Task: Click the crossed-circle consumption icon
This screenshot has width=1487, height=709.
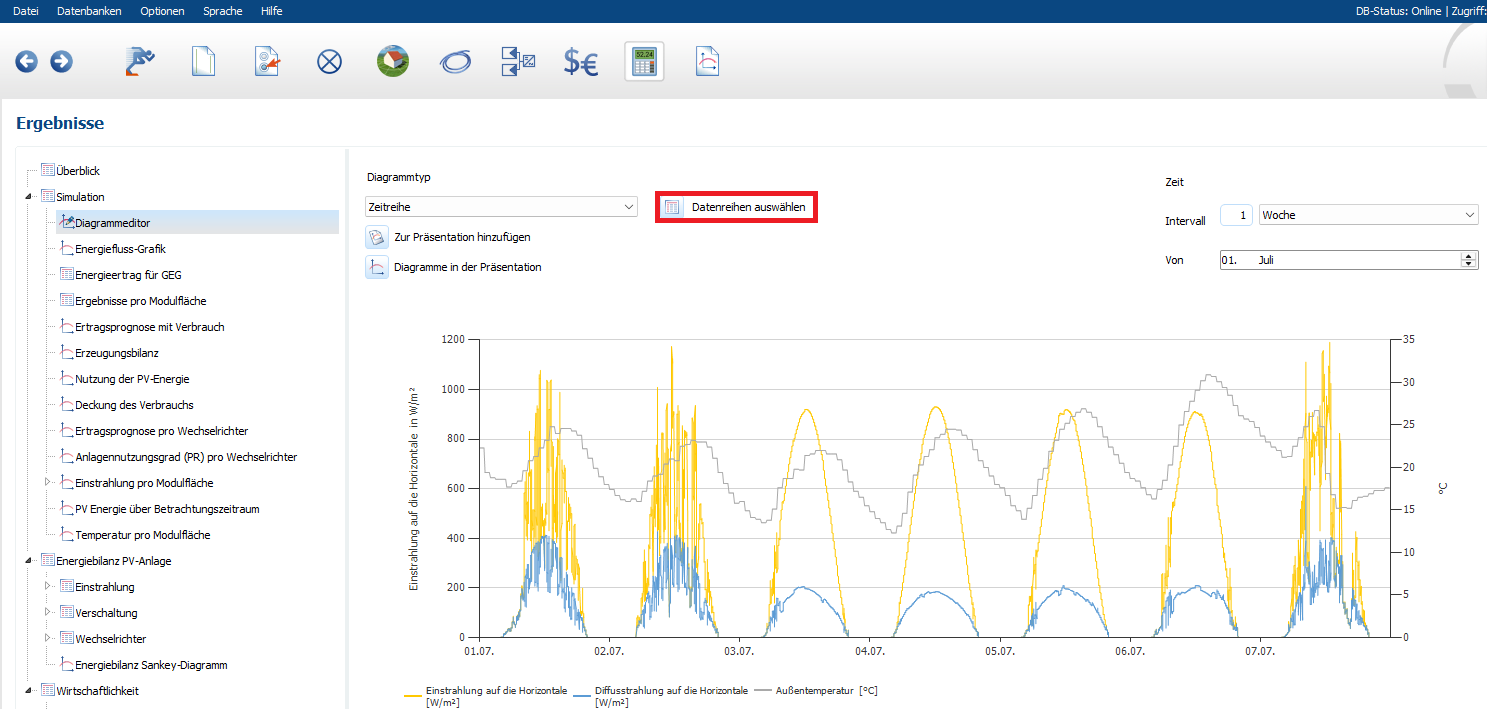Action: click(329, 62)
